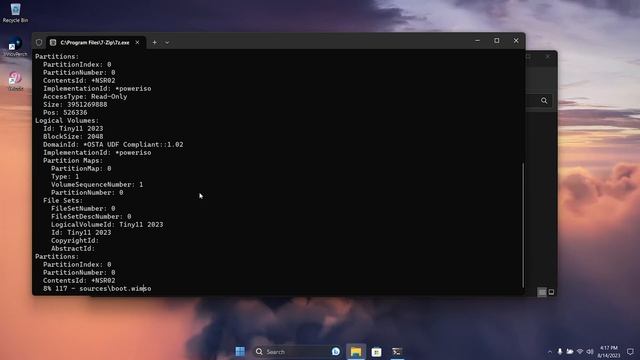Click the 'Logical Volumes:' line in terminal
The height and width of the screenshot is (360, 640).
point(67,120)
